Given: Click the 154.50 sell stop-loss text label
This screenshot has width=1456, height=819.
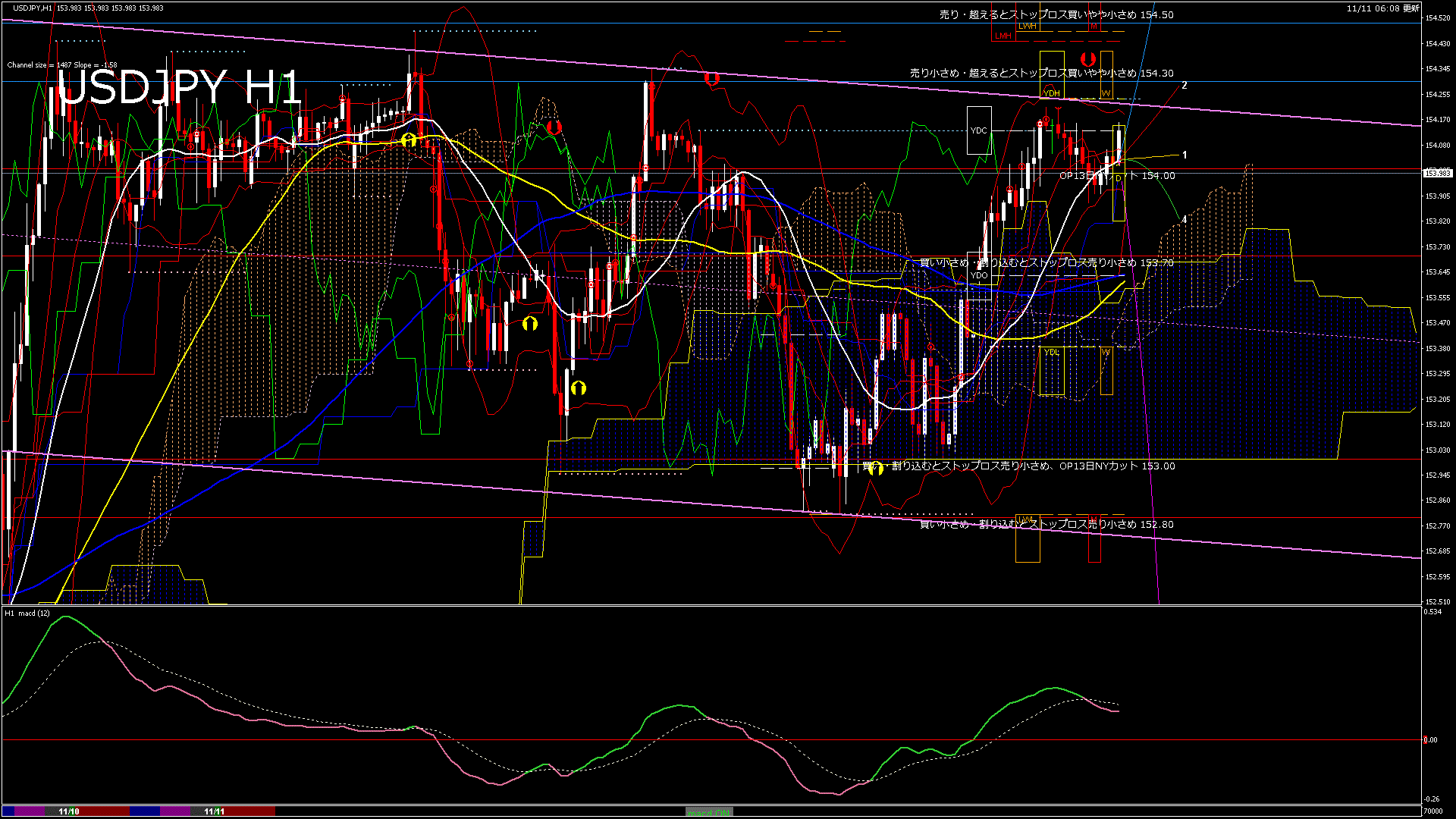Looking at the screenshot, I should [x=1056, y=14].
